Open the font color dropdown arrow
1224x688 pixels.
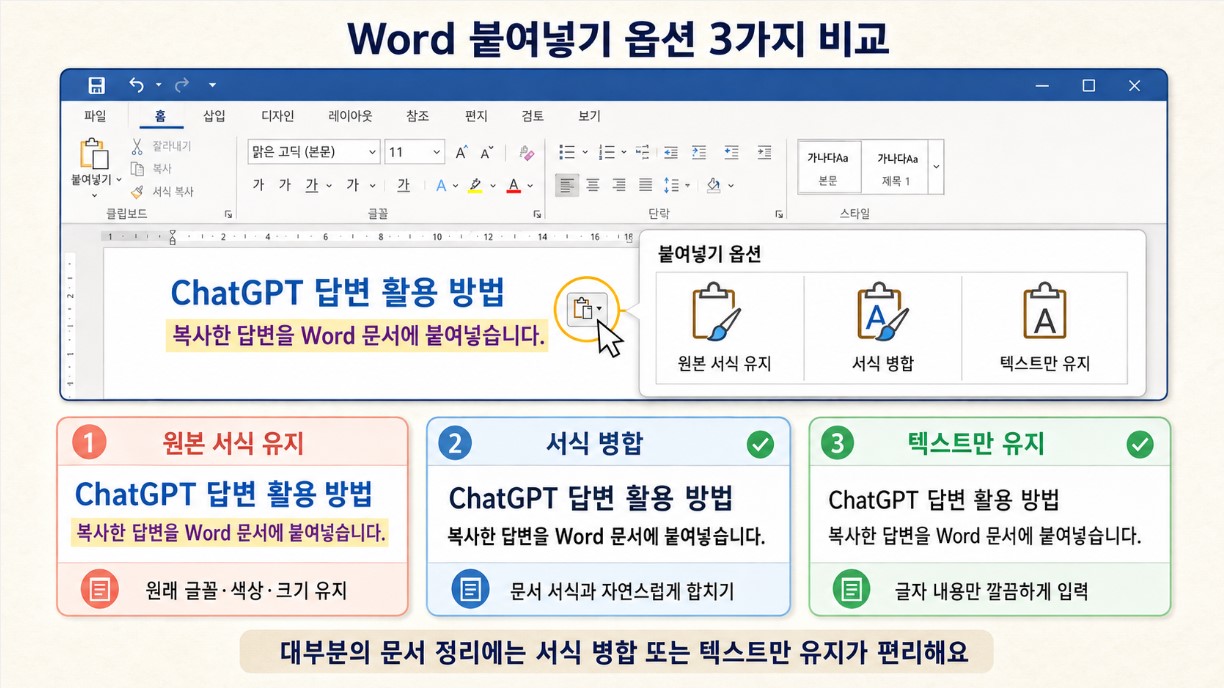530,186
